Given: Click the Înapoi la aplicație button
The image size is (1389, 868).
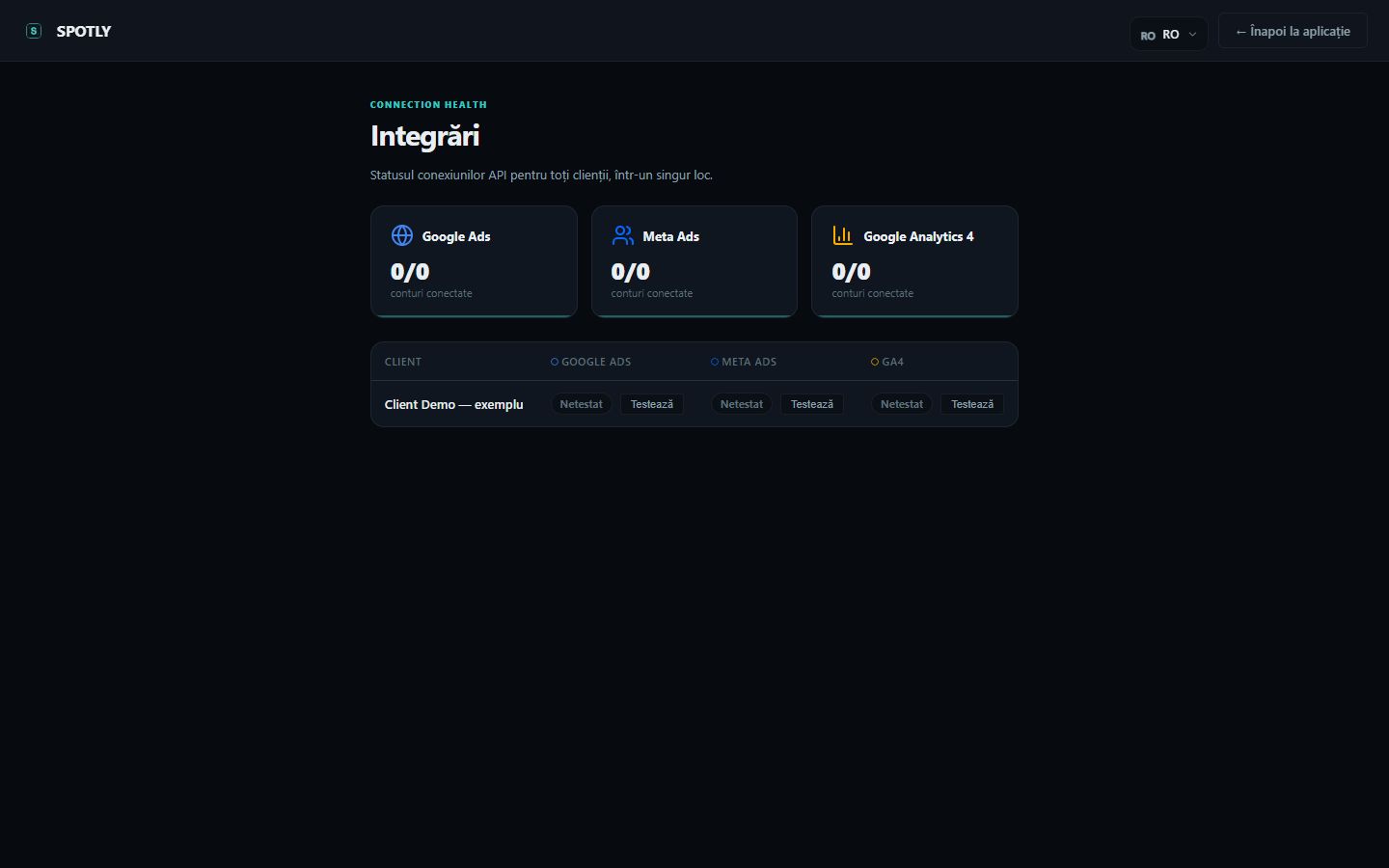Looking at the screenshot, I should [x=1293, y=31].
